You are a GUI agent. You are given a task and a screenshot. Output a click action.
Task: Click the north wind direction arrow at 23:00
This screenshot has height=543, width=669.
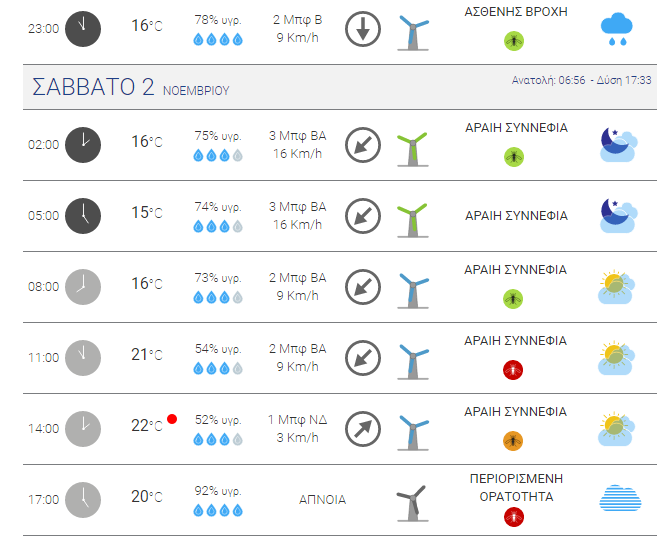pyautogui.click(x=363, y=29)
